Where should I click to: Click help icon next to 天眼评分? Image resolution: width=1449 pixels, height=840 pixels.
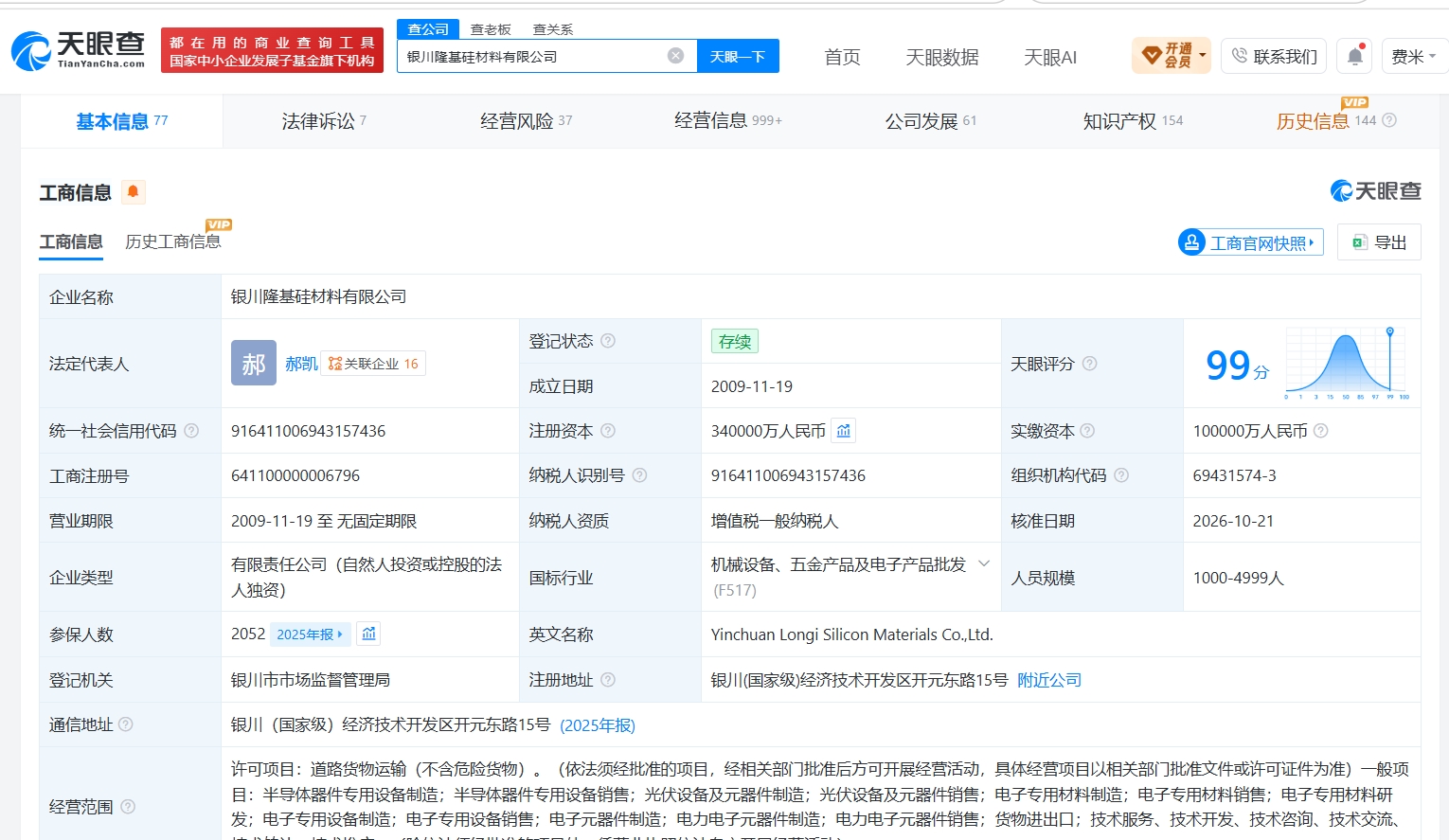click(1089, 364)
